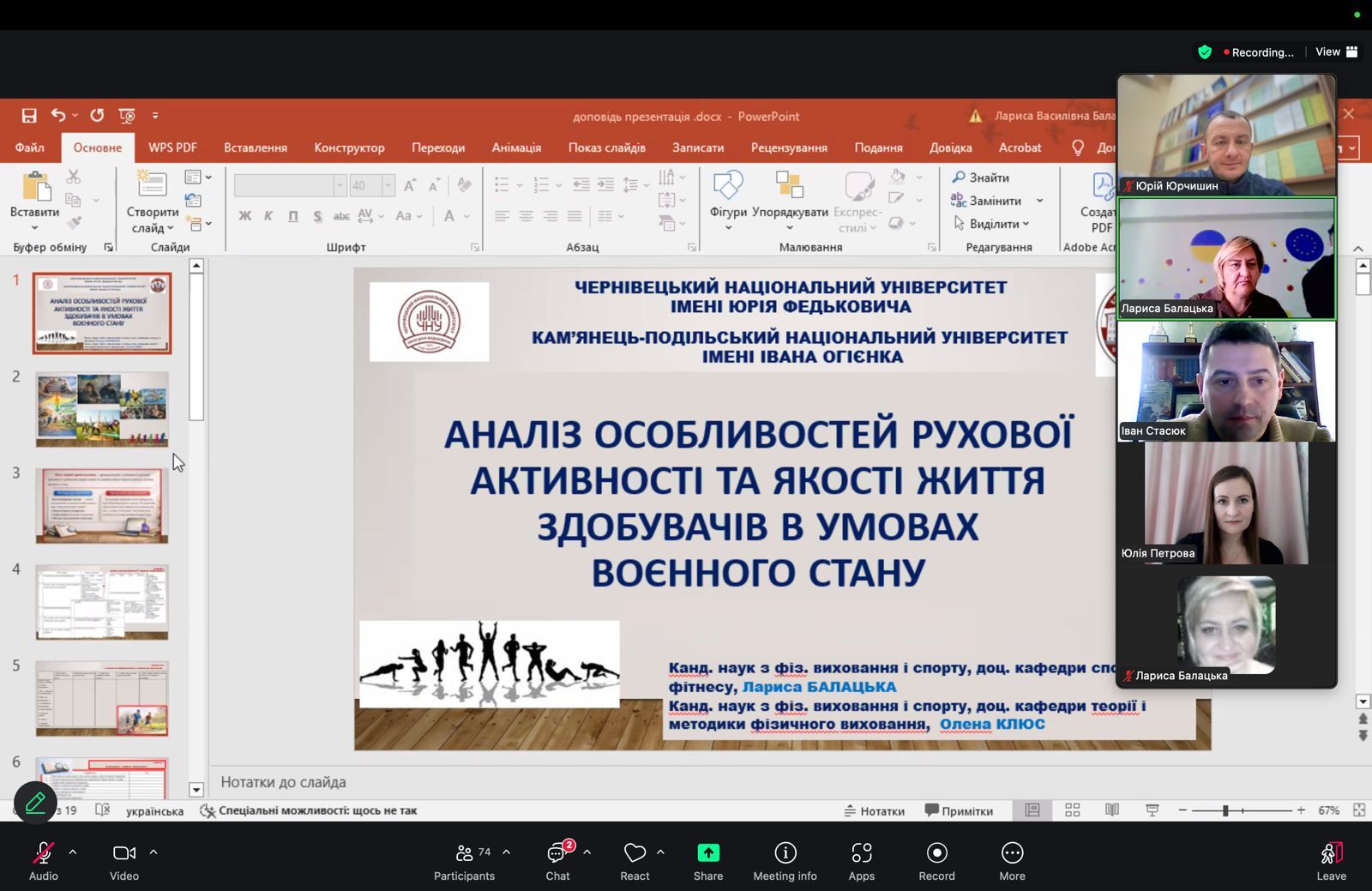Viewport: 1372px width, 891px height.
Task: Click the green annotate pencil circle
Action: coord(36,803)
